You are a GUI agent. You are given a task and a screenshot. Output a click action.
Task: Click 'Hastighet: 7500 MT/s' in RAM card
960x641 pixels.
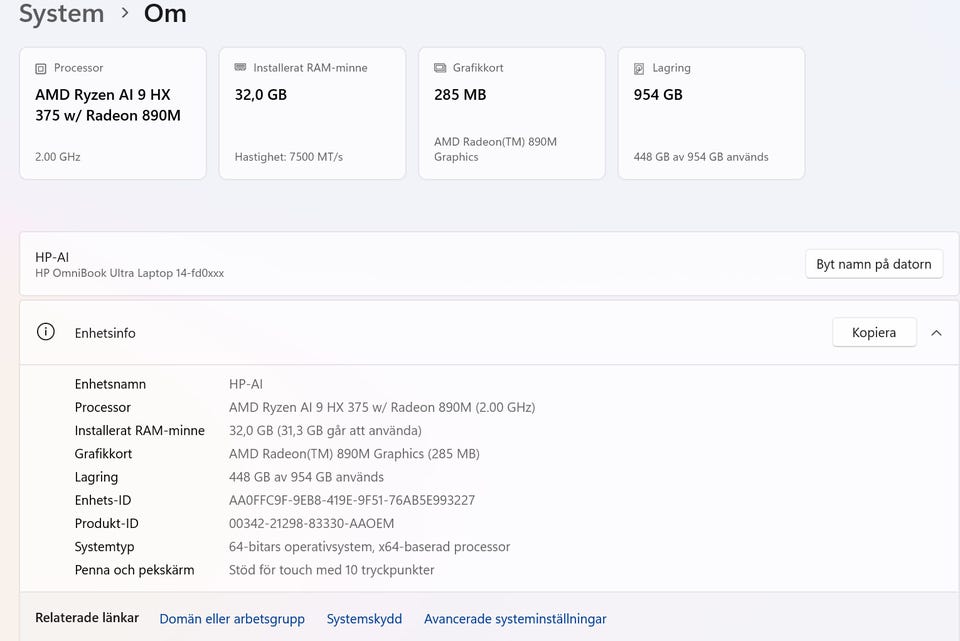289,157
